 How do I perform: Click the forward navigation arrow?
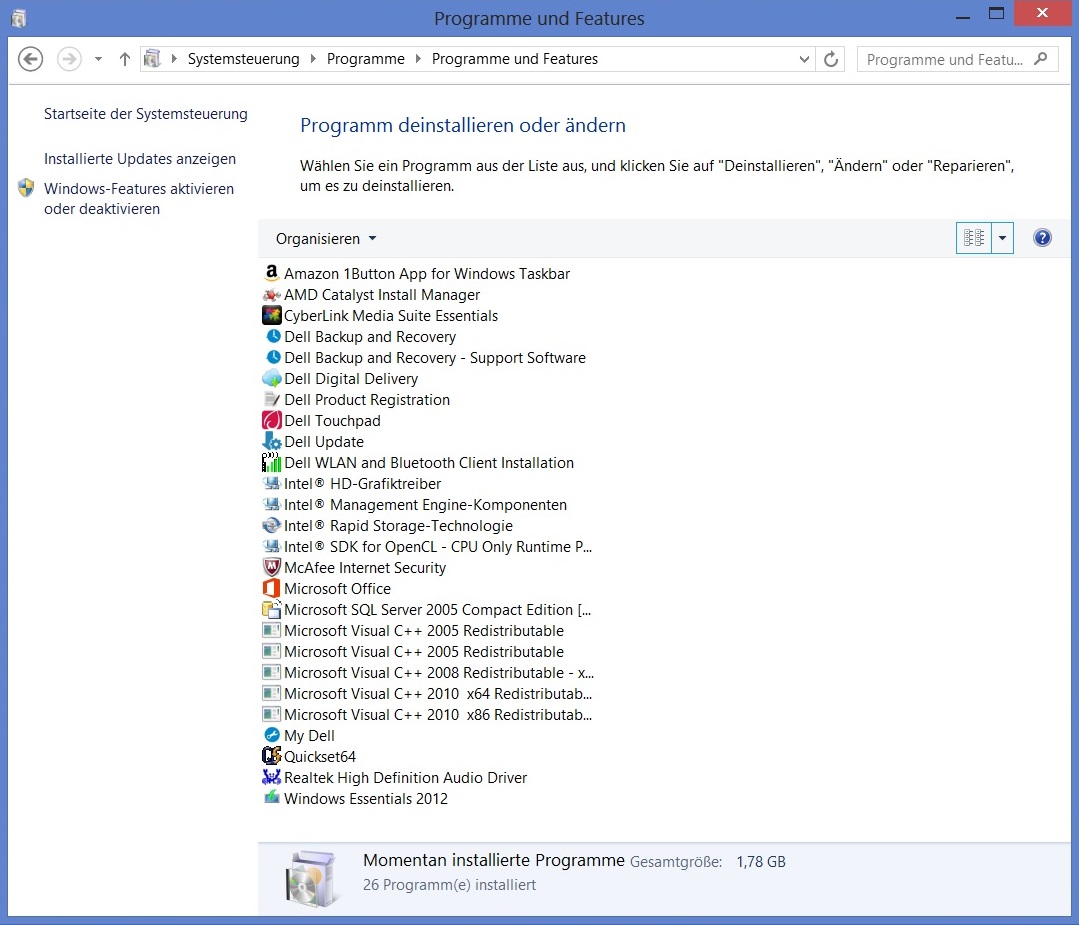(69, 59)
